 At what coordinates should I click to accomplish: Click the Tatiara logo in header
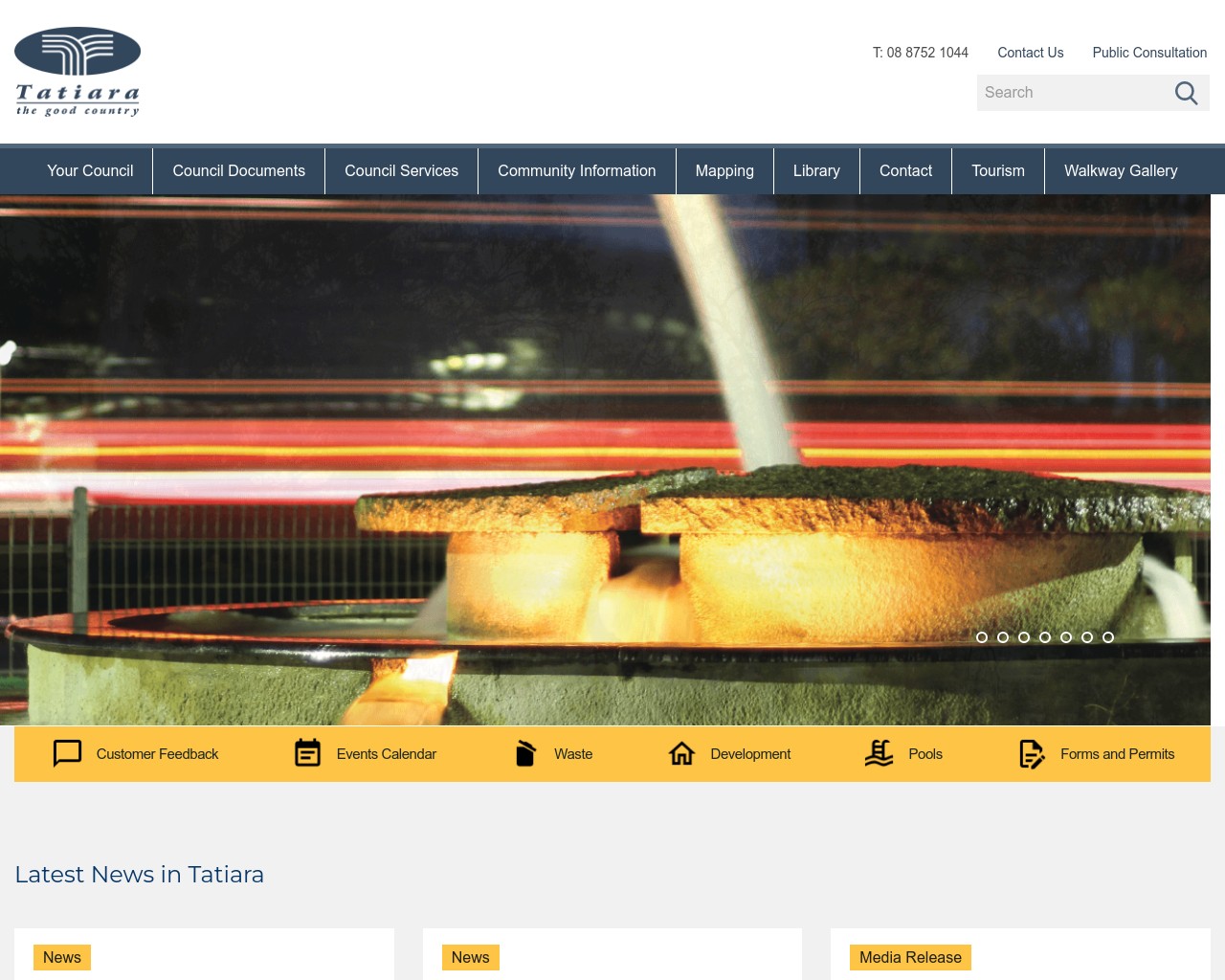78,72
